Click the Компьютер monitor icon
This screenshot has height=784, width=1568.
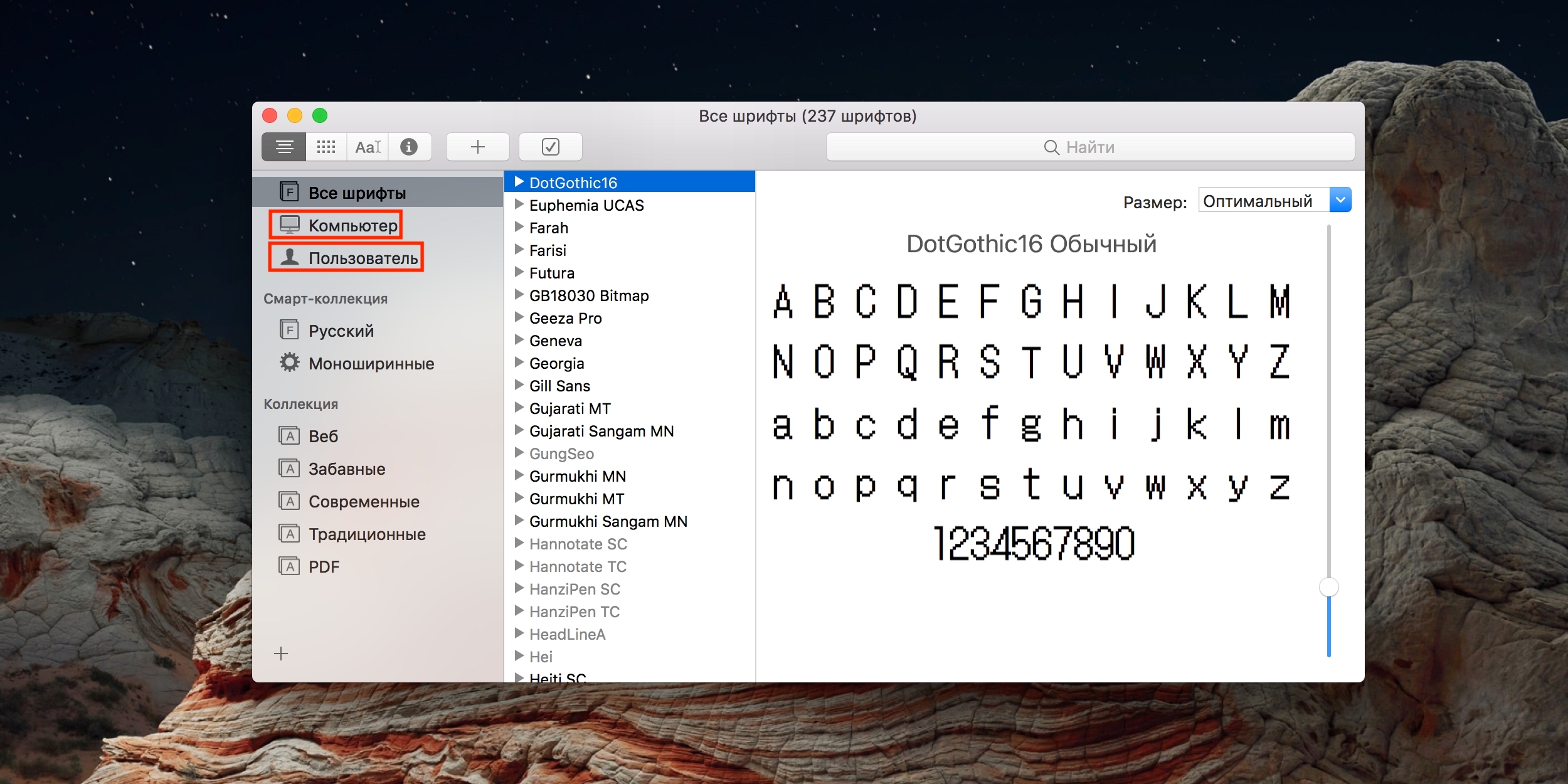point(289,225)
